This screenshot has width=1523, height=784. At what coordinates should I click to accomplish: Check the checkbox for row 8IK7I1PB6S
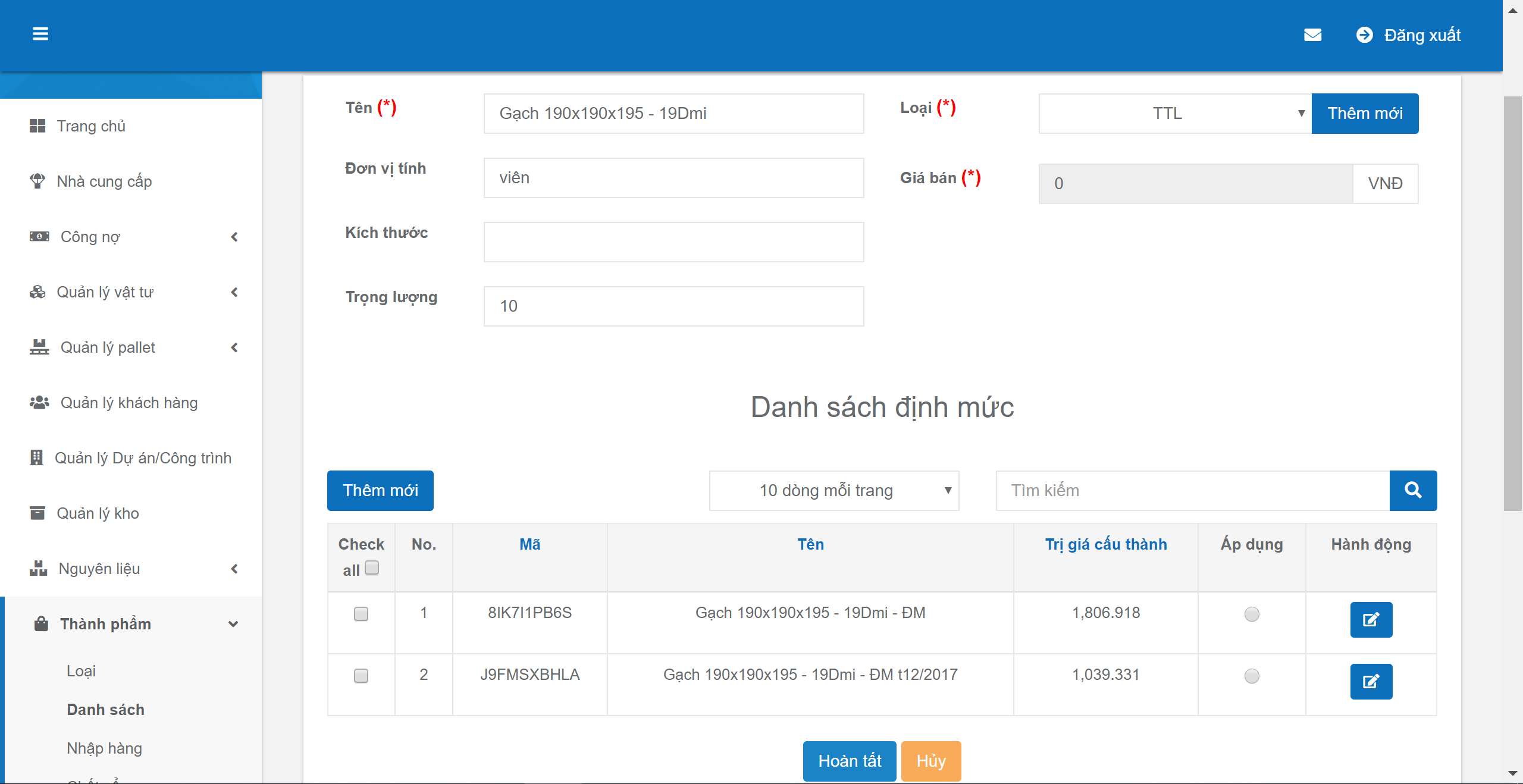click(x=361, y=614)
